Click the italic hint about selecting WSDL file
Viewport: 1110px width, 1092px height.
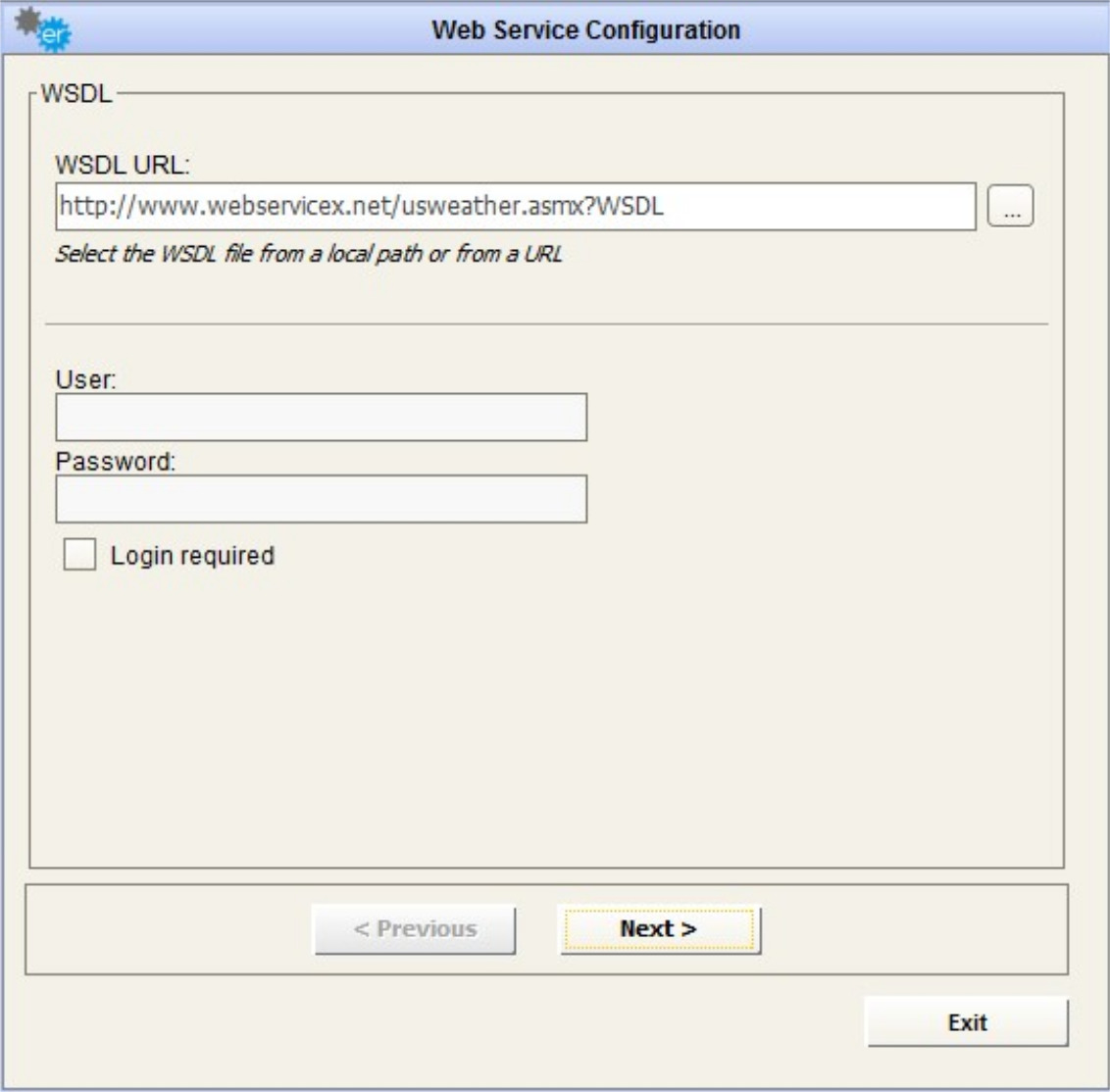coord(308,254)
